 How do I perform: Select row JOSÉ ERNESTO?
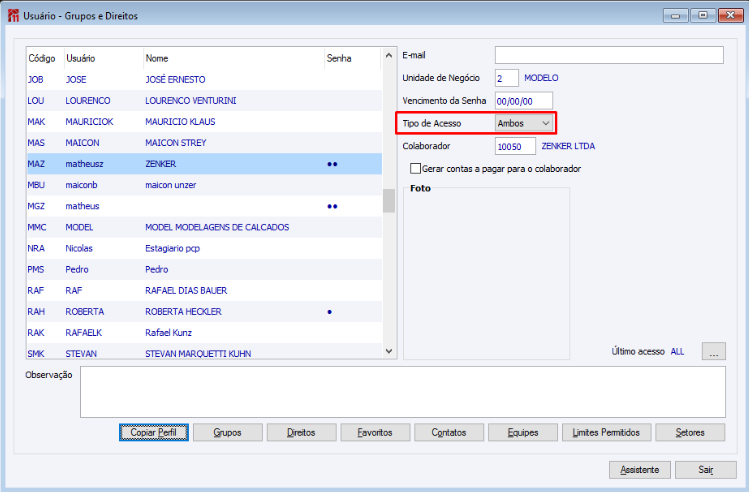pyautogui.click(x=204, y=79)
